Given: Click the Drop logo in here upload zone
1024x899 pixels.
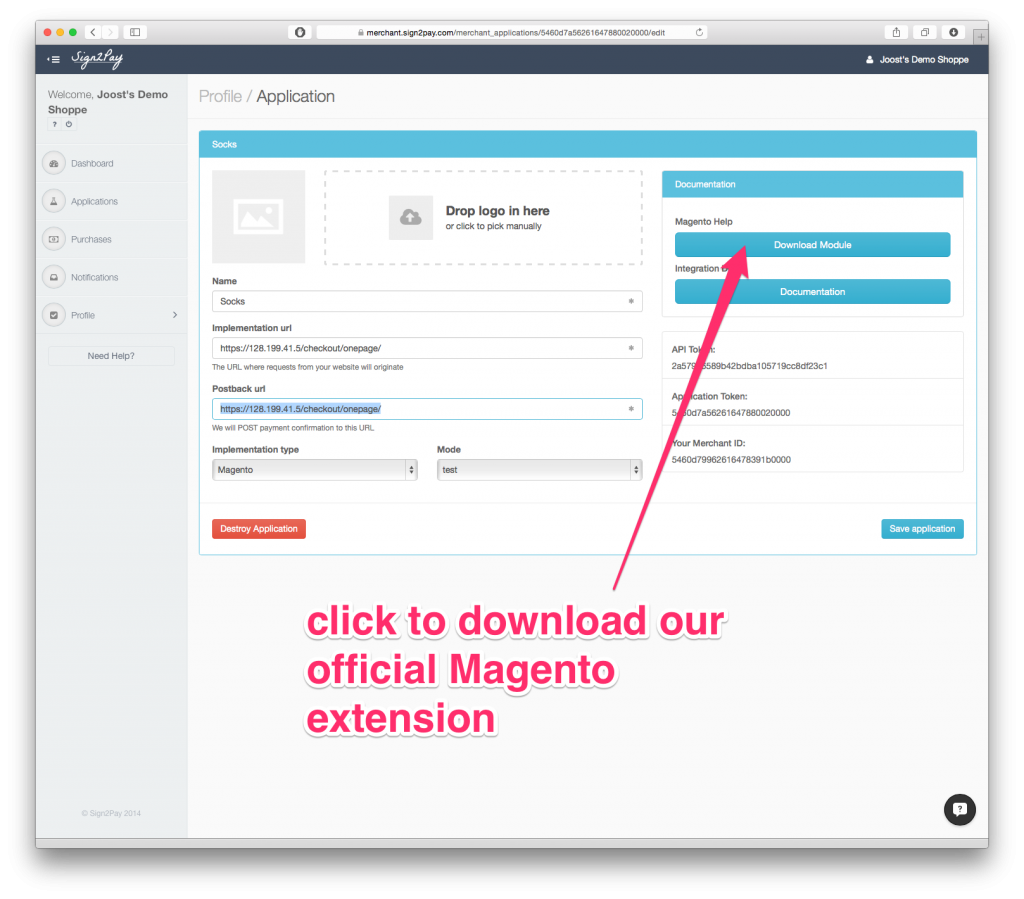Looking at the screenshot, I should 483,218.
